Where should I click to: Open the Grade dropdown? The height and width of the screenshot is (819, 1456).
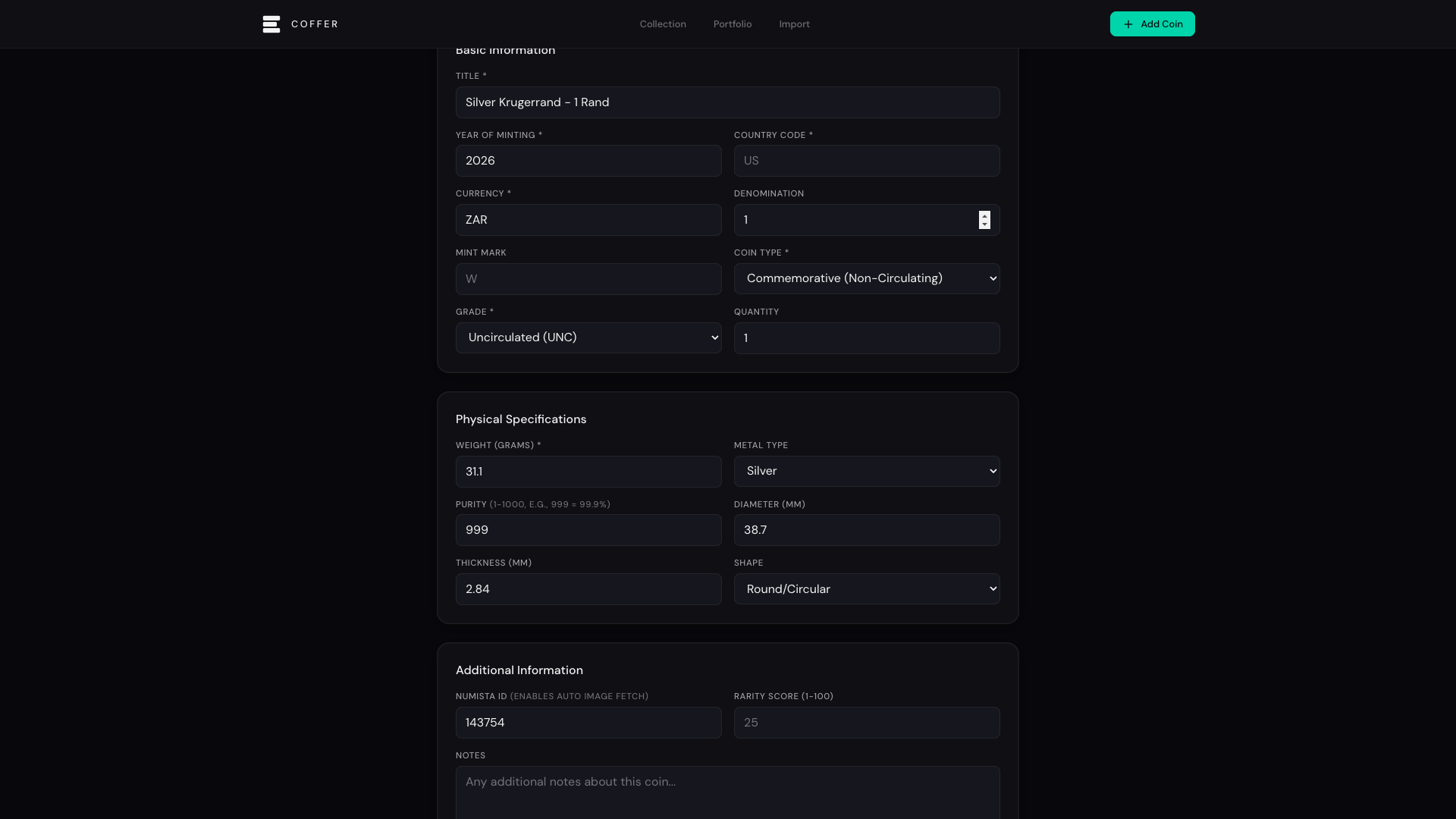[x=588, y=337]
